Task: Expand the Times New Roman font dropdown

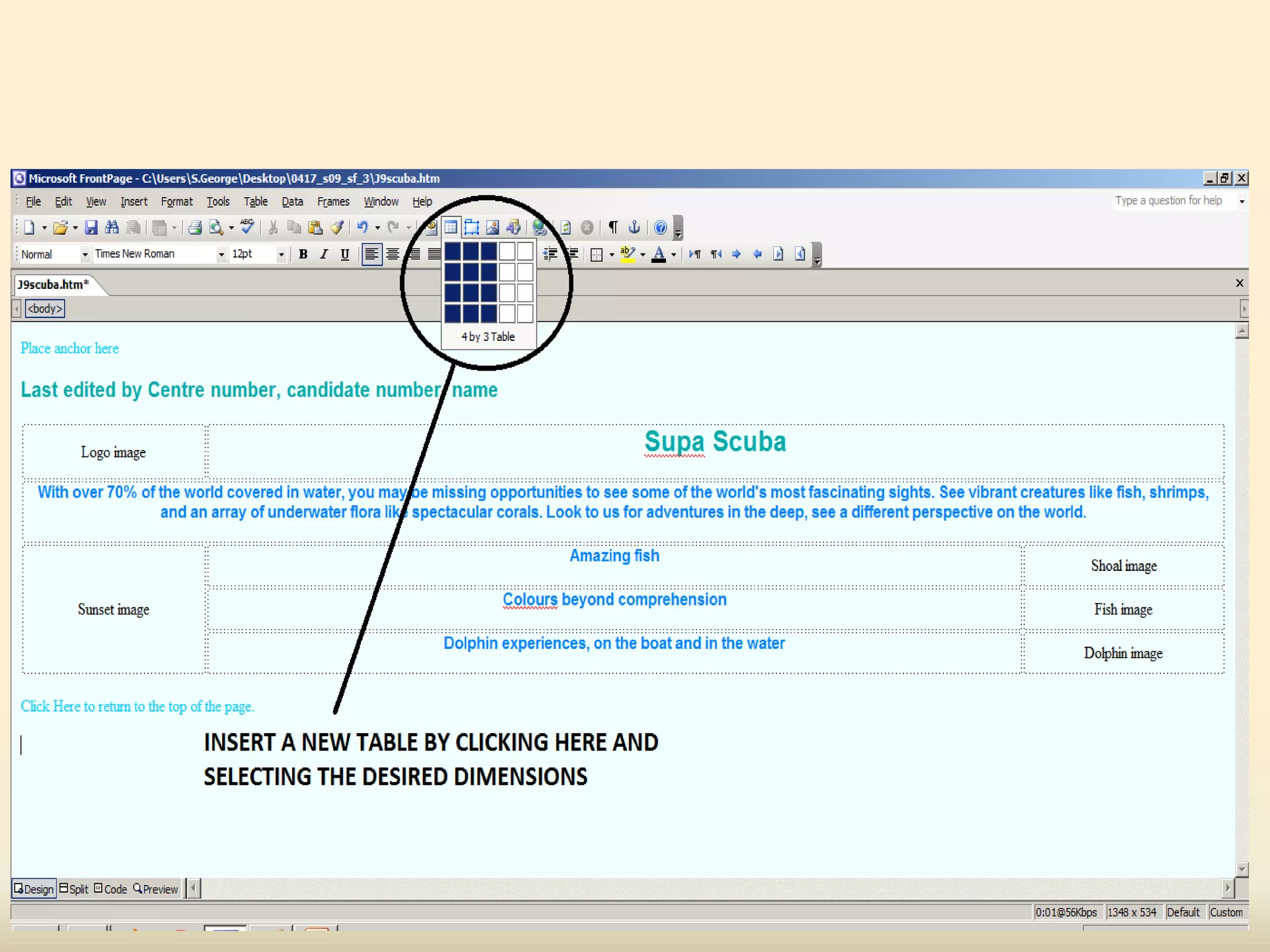Action: (221, 255)
